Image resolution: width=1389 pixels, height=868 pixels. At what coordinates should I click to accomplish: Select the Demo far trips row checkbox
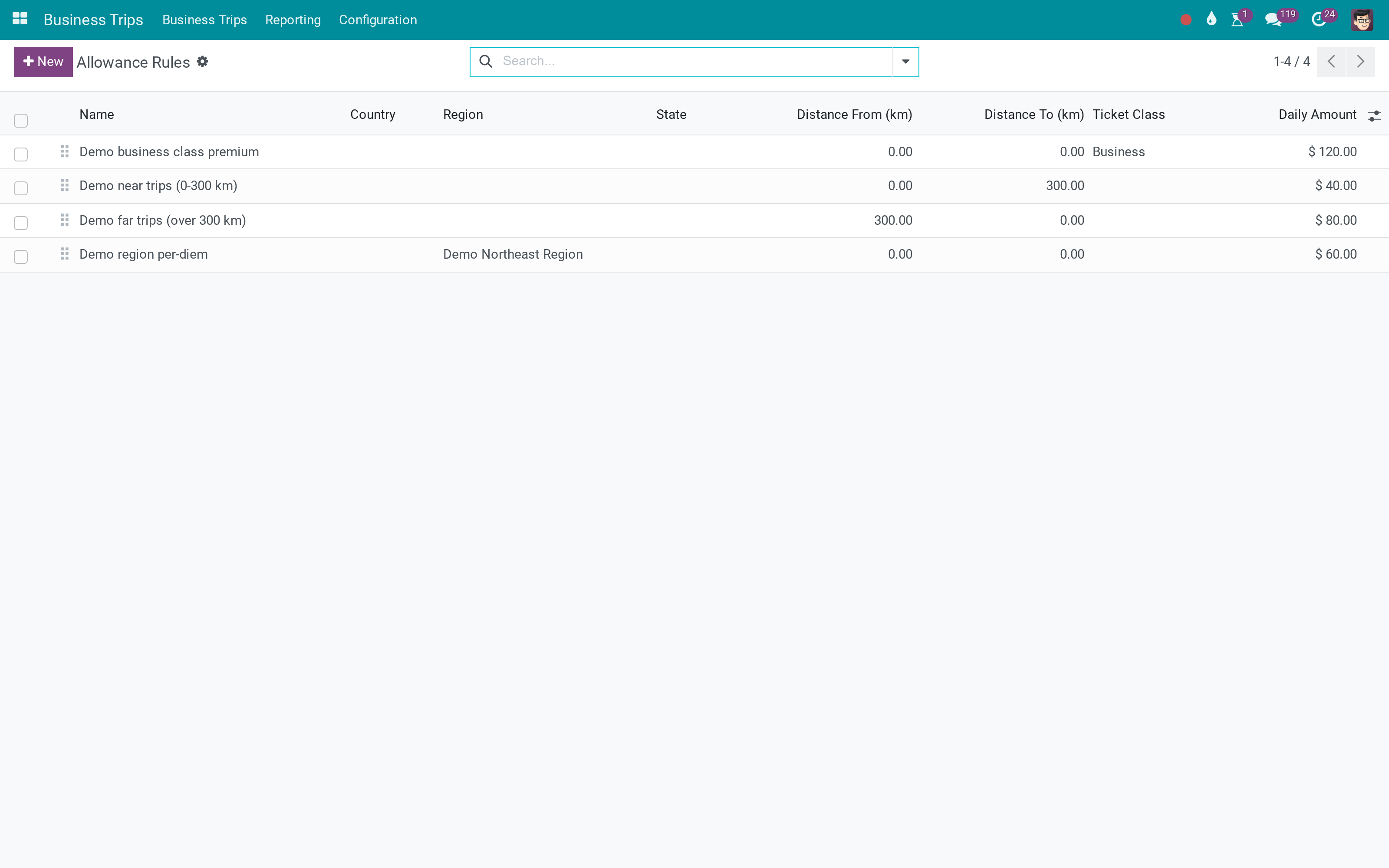tap(21, 222)
